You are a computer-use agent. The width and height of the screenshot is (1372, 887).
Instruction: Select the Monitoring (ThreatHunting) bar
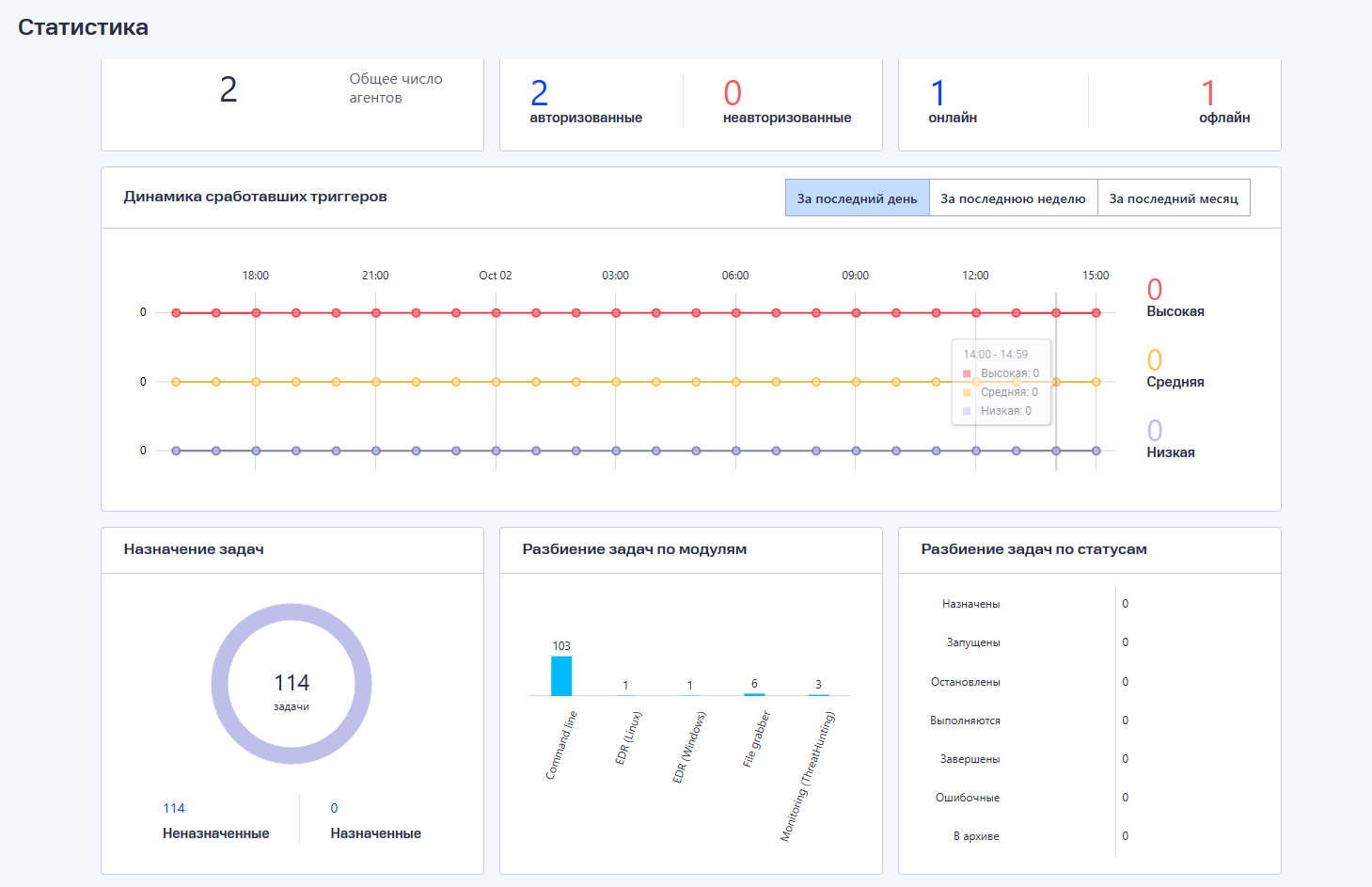[x=818, y=694]
